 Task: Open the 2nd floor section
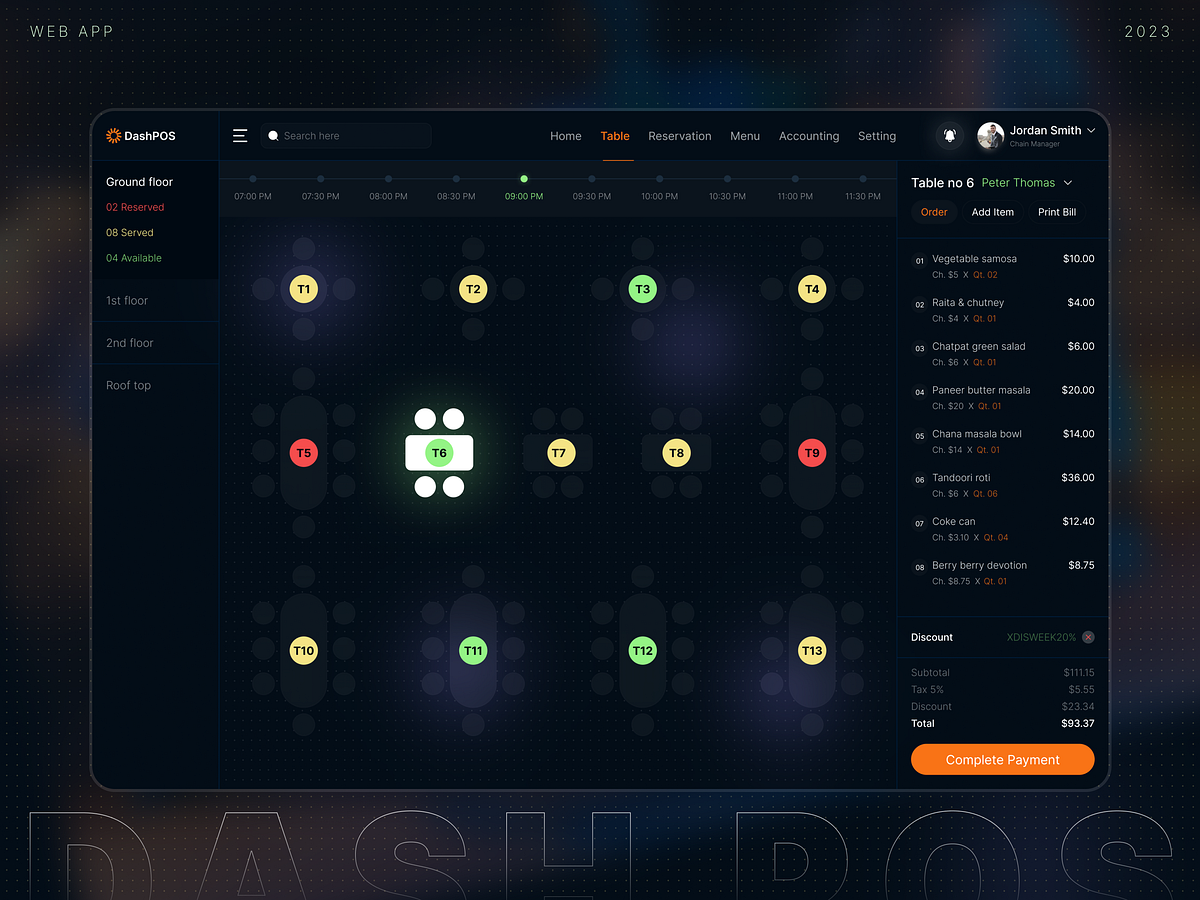(130, 342)
